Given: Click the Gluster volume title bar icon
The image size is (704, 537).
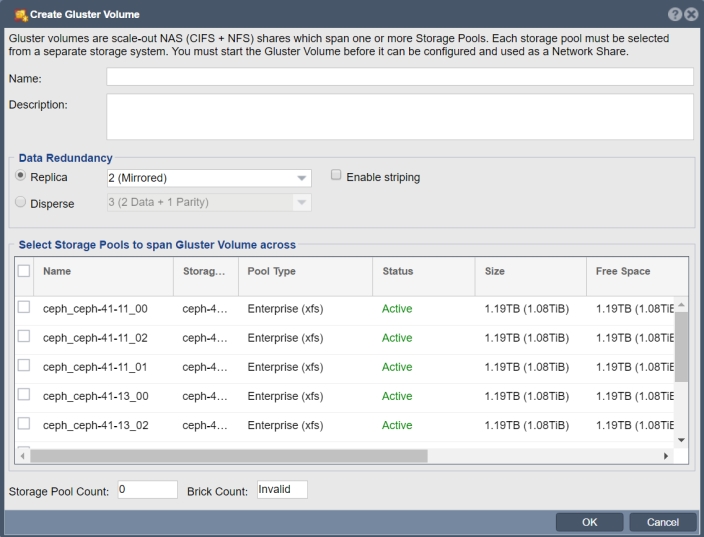Looking at the screenshot, I should [x=21, y=15].
